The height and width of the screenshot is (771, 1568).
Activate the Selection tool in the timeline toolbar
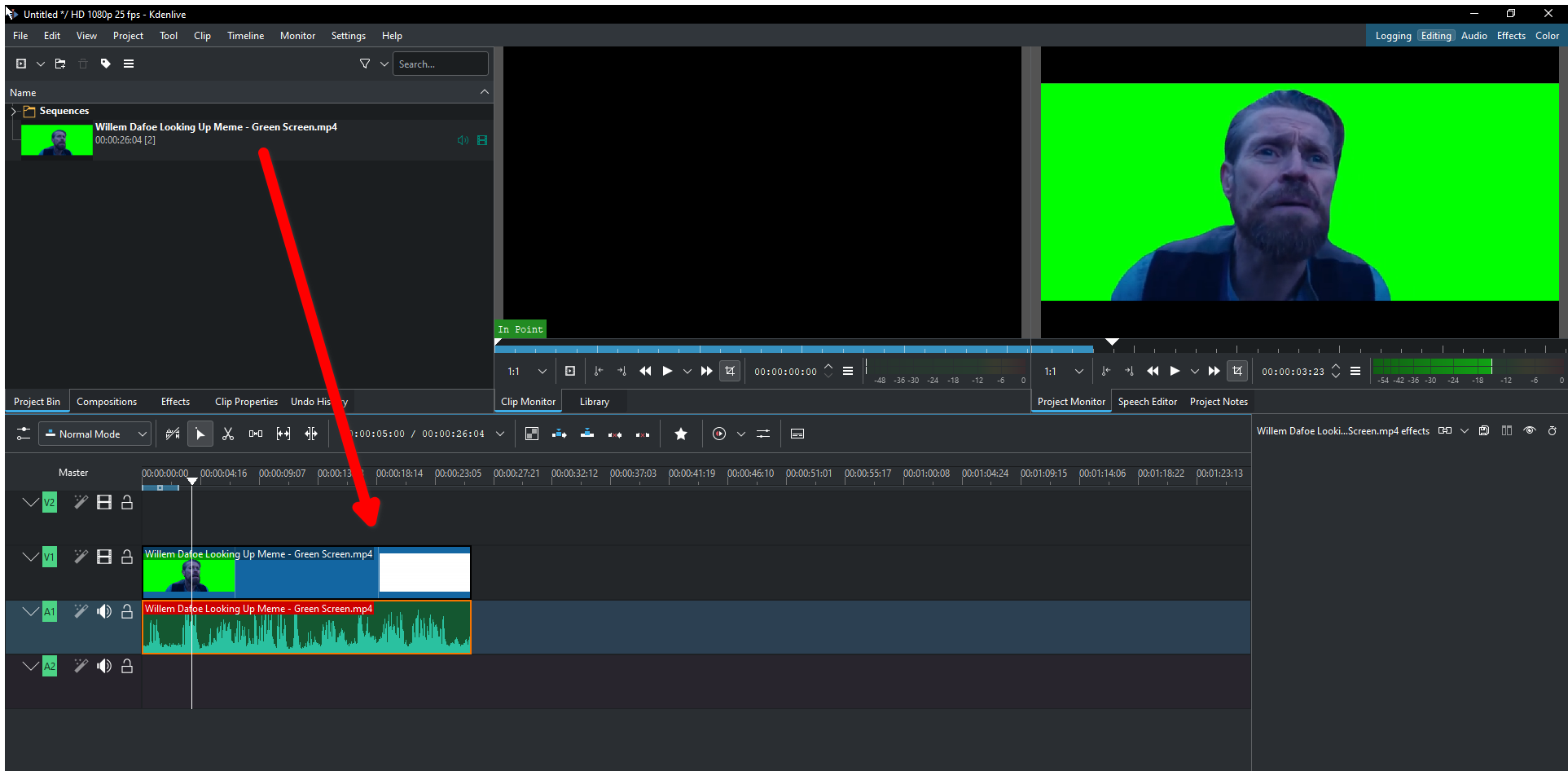coord(200,434)
